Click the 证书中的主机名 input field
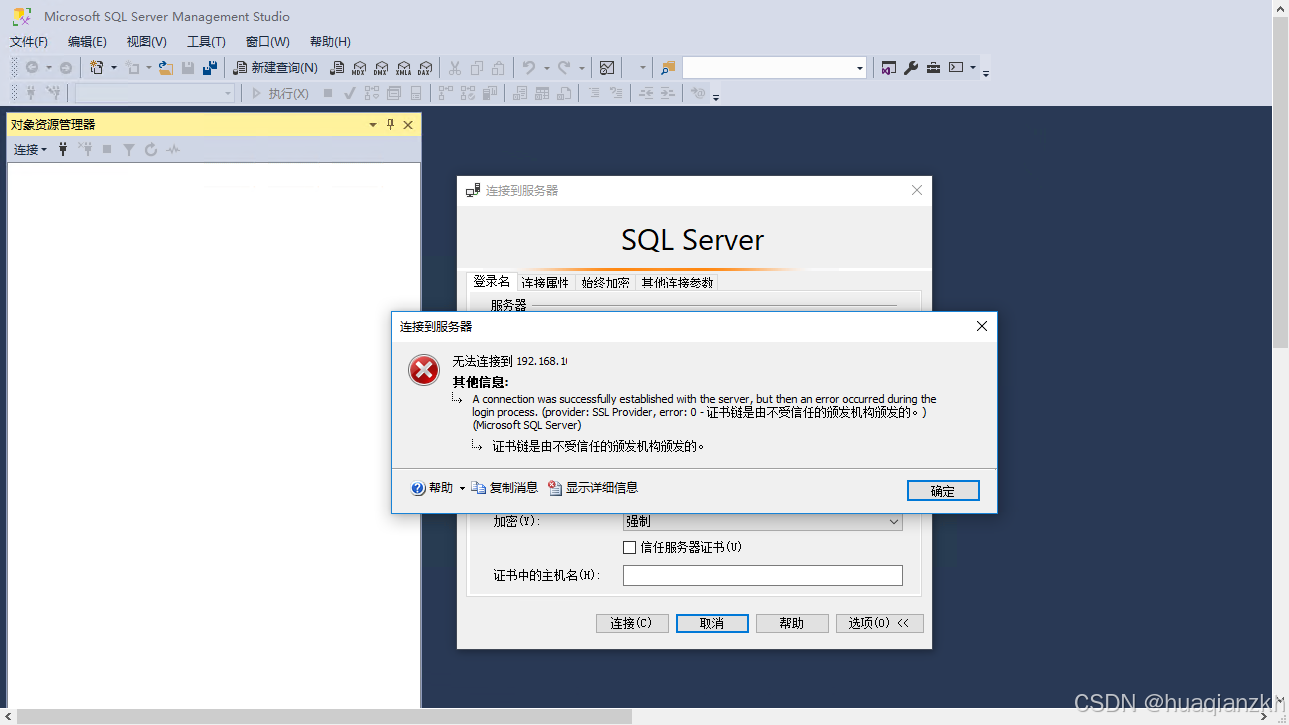Screen dimensions: 1289x725 click(762, 576)
